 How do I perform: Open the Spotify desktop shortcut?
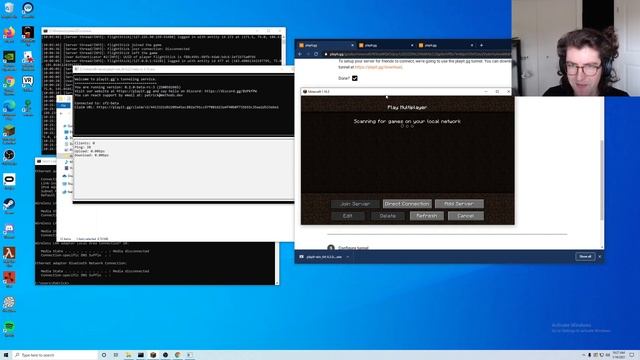pyautogui.click(x=9, y=329)
